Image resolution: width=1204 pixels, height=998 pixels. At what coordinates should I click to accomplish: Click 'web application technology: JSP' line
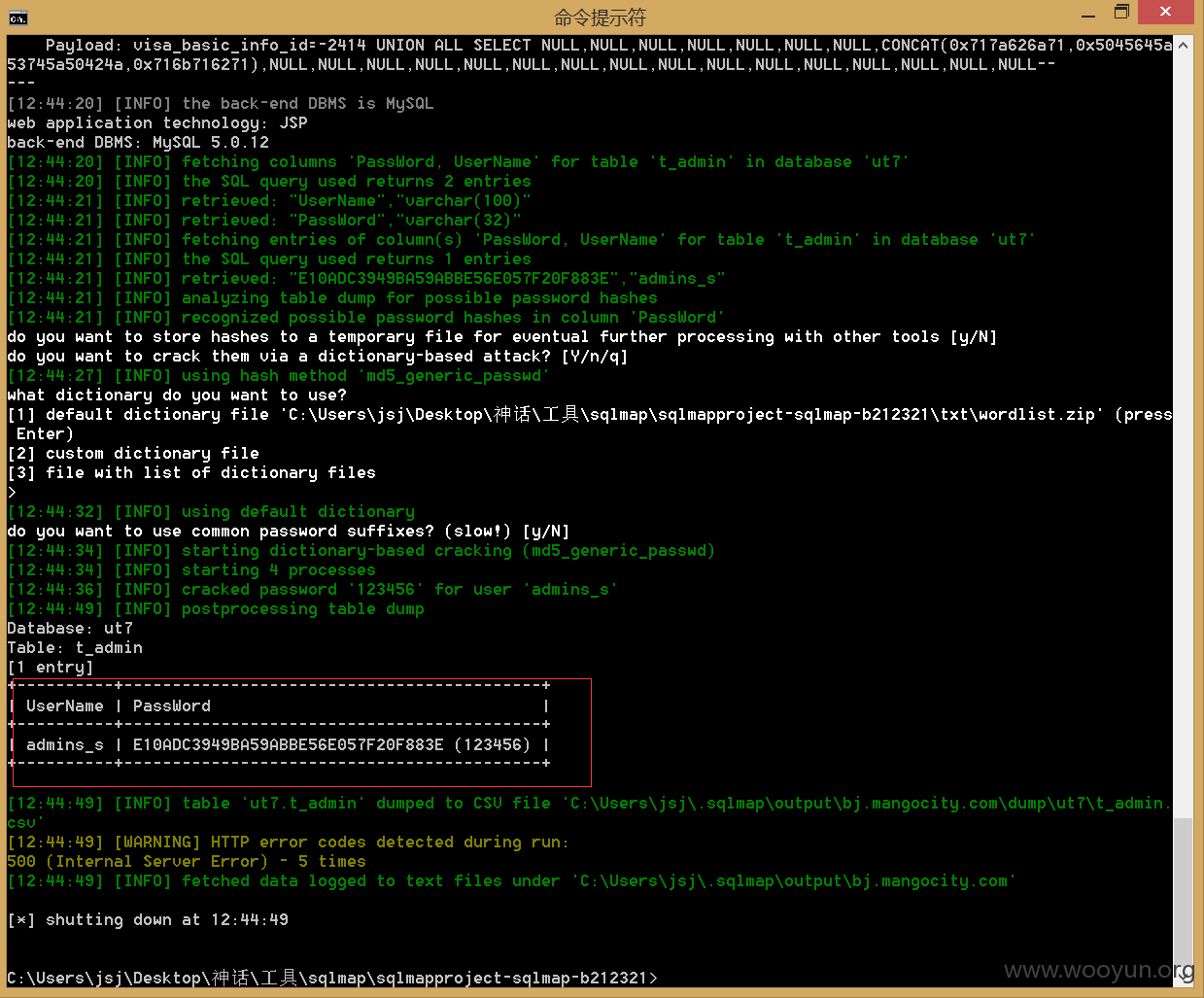pyautogui.click(x=157, y=122)
